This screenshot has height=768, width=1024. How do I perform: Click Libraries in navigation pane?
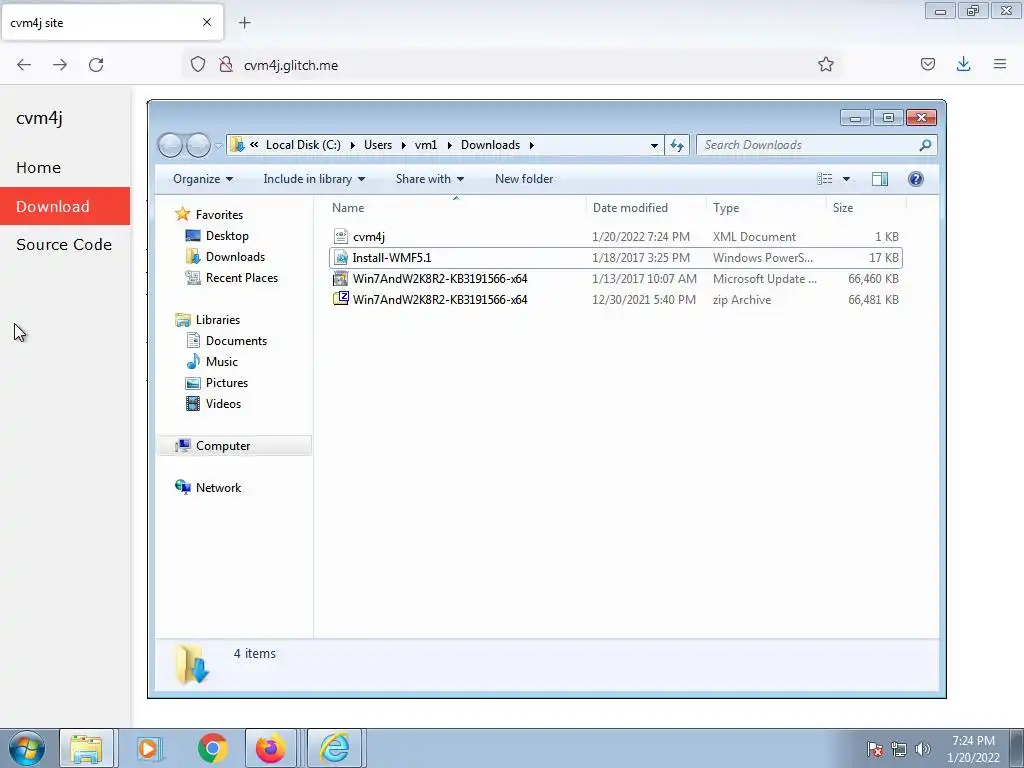(217, 320)
